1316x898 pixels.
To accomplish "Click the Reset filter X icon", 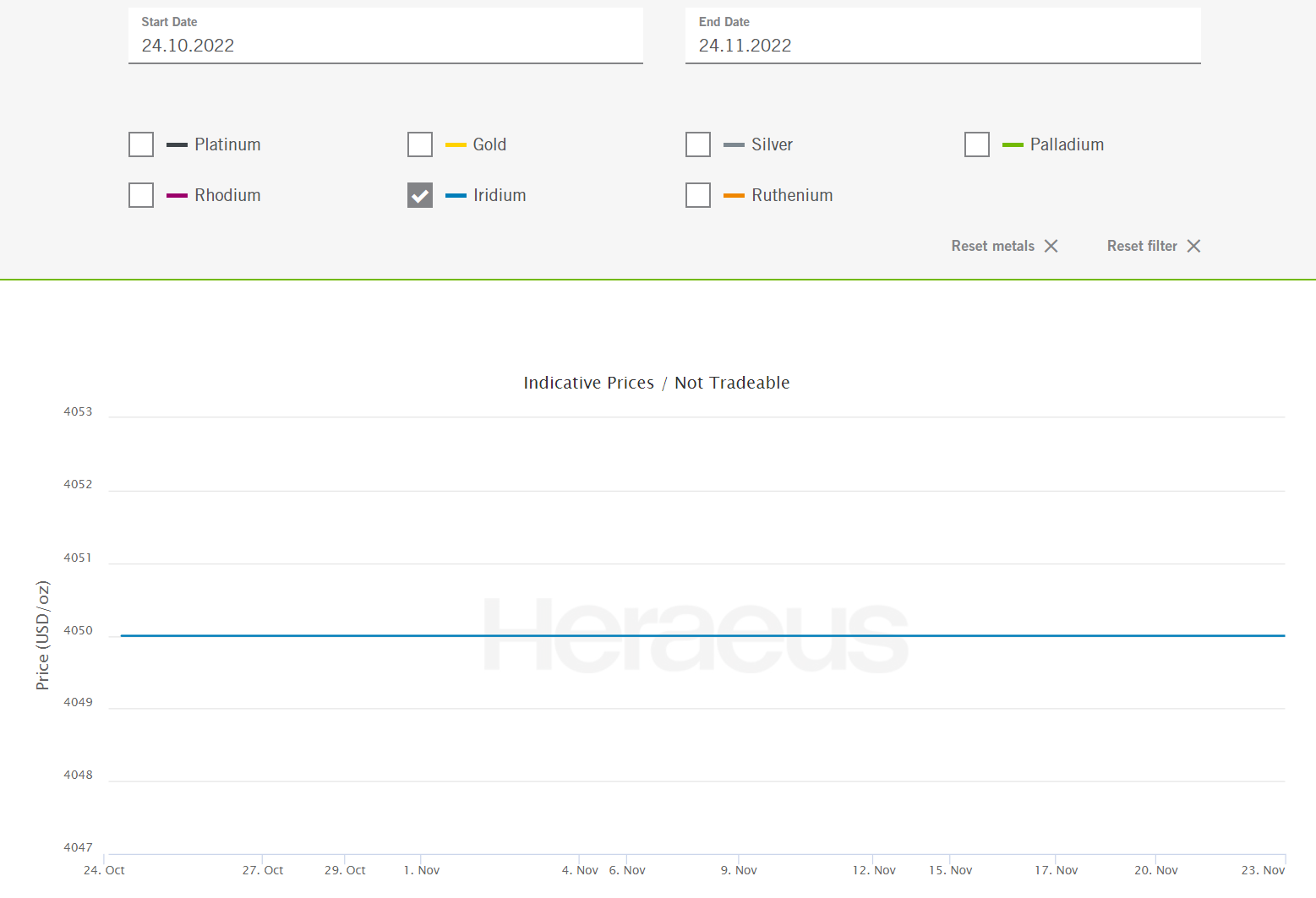I will click(1193, 246).
